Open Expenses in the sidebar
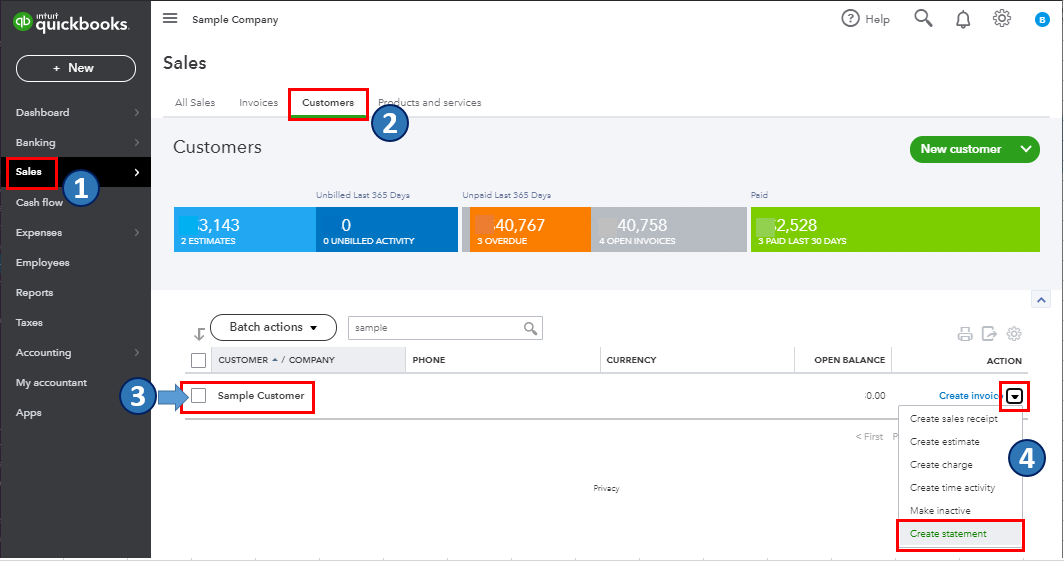The image size is (1064, 561). [39, 233]
